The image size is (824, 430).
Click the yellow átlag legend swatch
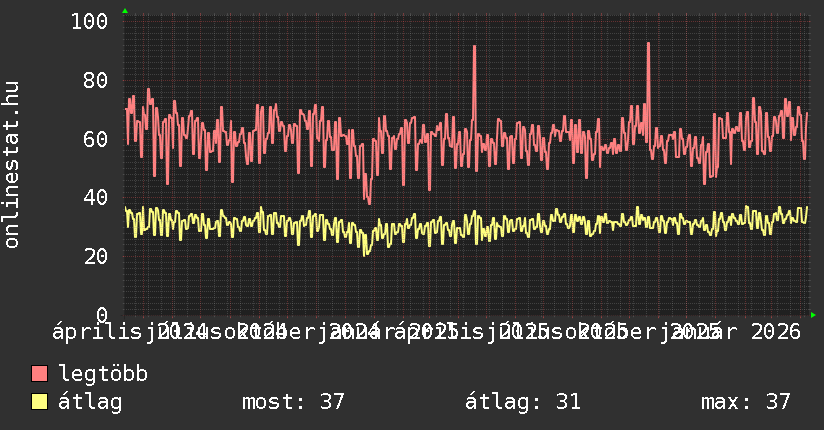pyautogui.click(x=40, y=402)
